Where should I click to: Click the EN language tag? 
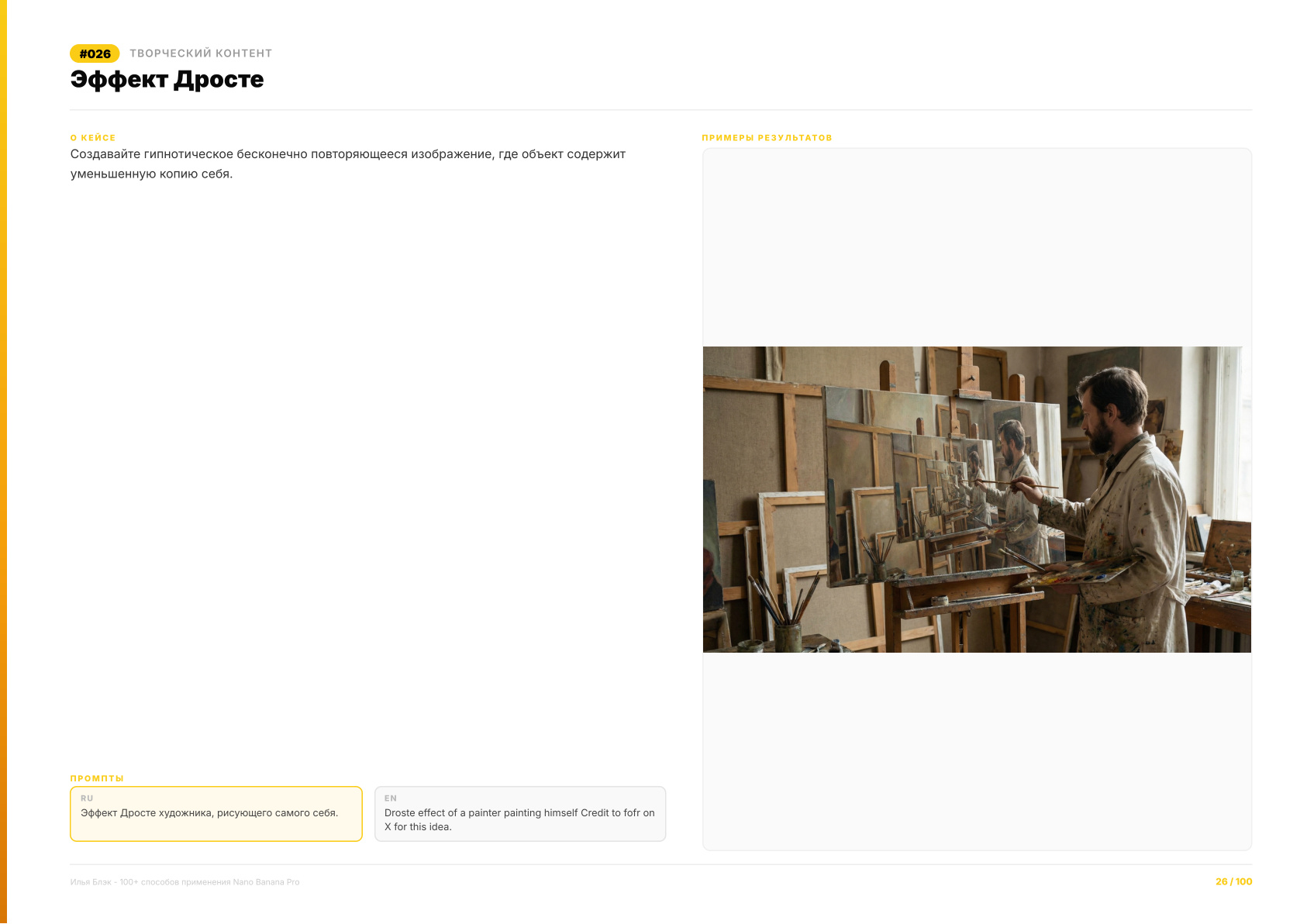[x=391, y=798]
